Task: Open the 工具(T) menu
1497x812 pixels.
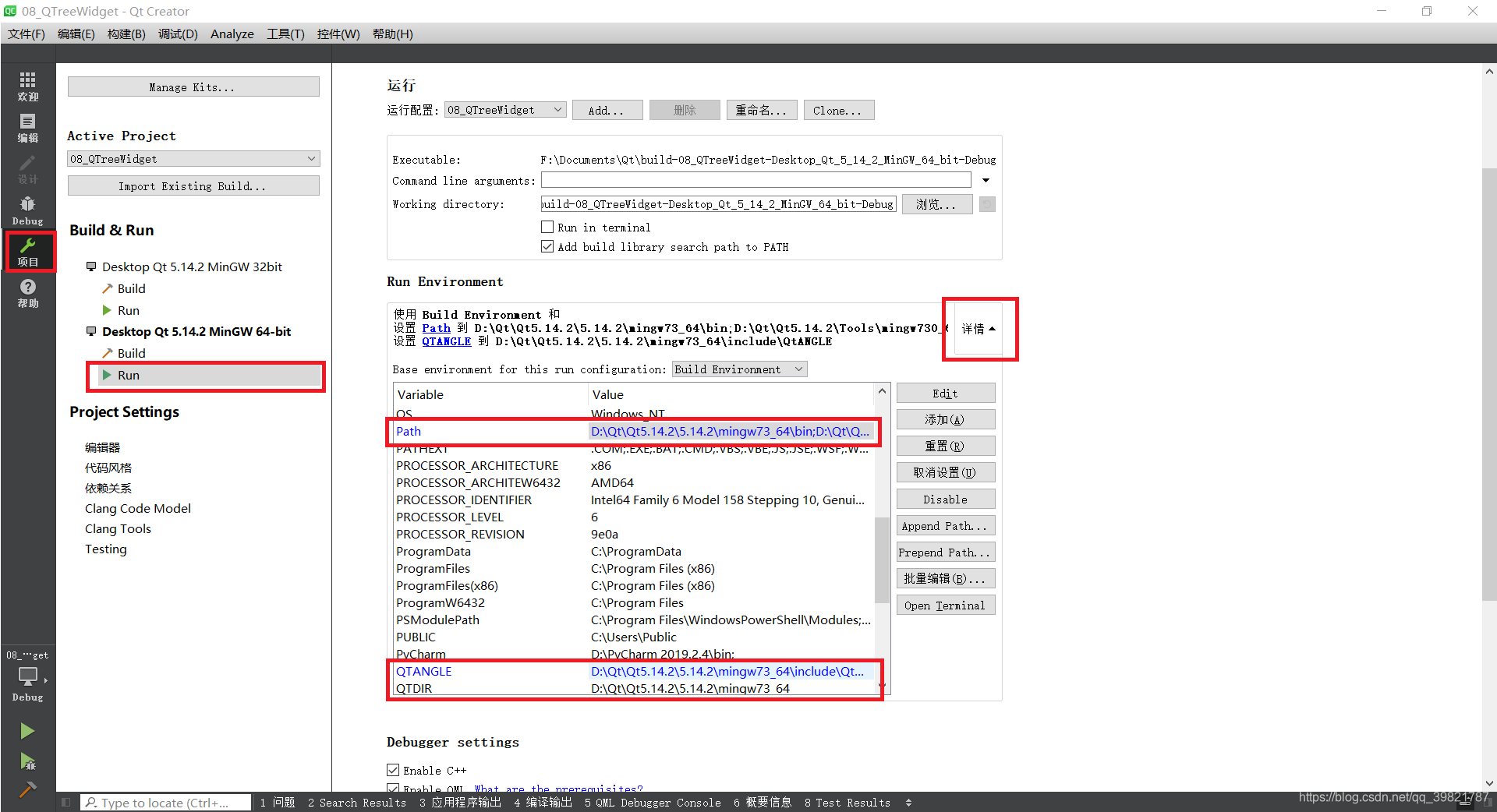Action: tap(285, 34)
